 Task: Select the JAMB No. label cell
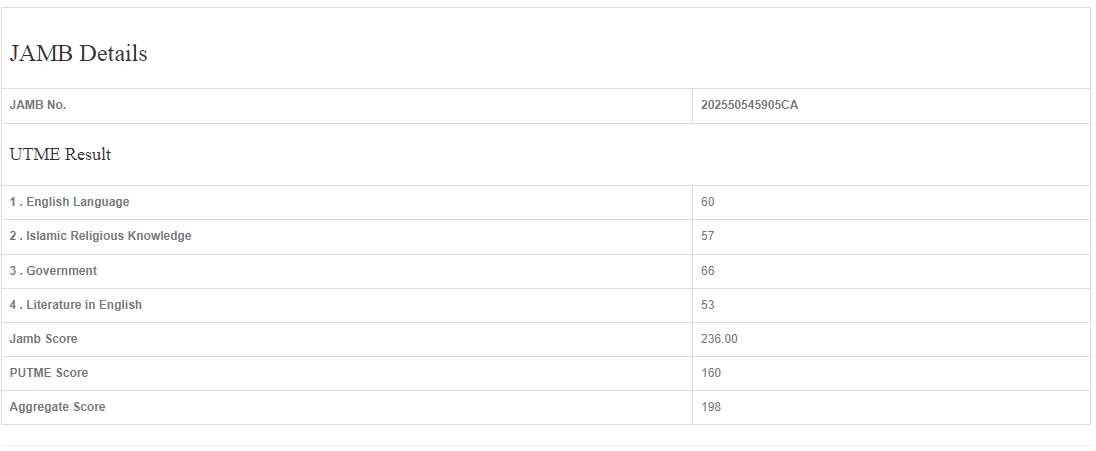pos(38,105)
